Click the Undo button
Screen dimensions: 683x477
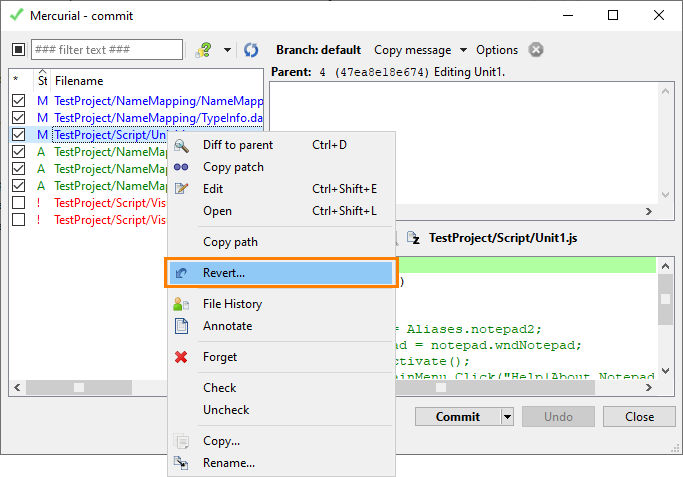558,417
